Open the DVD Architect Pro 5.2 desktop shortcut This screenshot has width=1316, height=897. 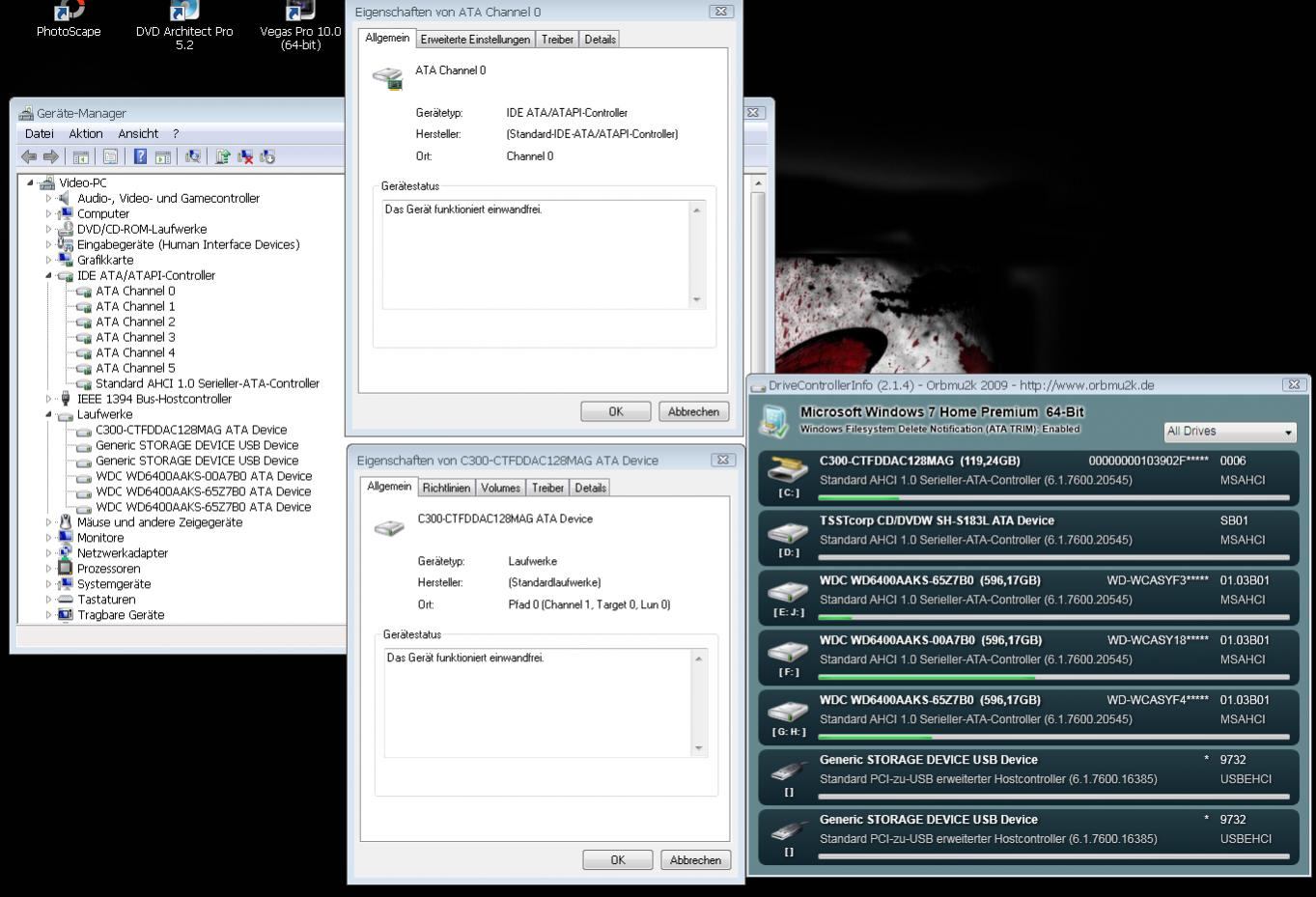(x=184, y=25)
